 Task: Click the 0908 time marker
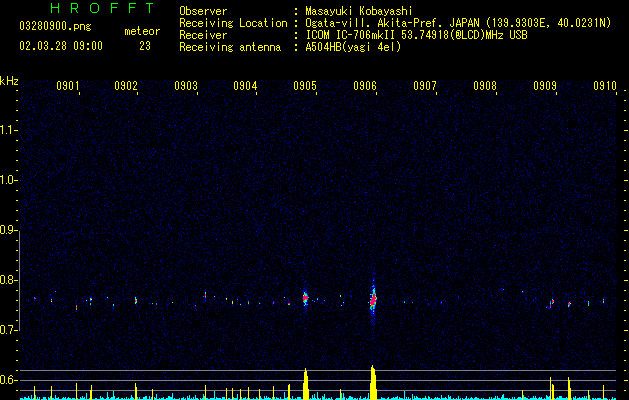pos(485,86)
